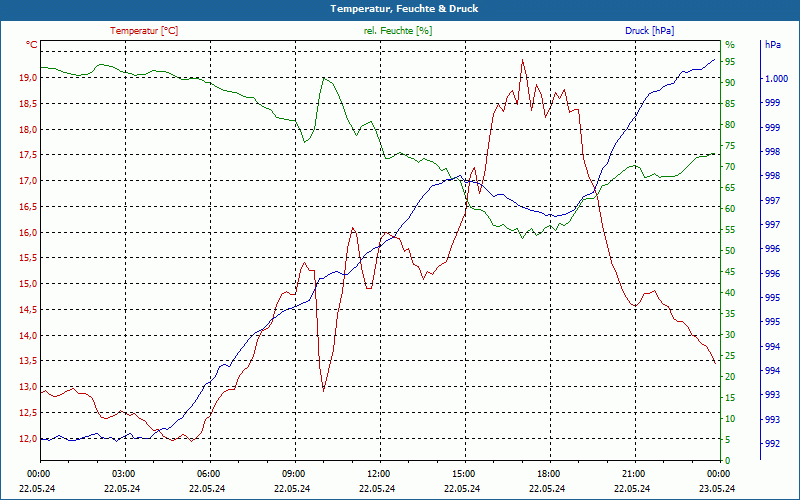Screen dimensions: 800x500
Task: Click the '14,0' temperature axis tick
Action: (x=28, y=335)
